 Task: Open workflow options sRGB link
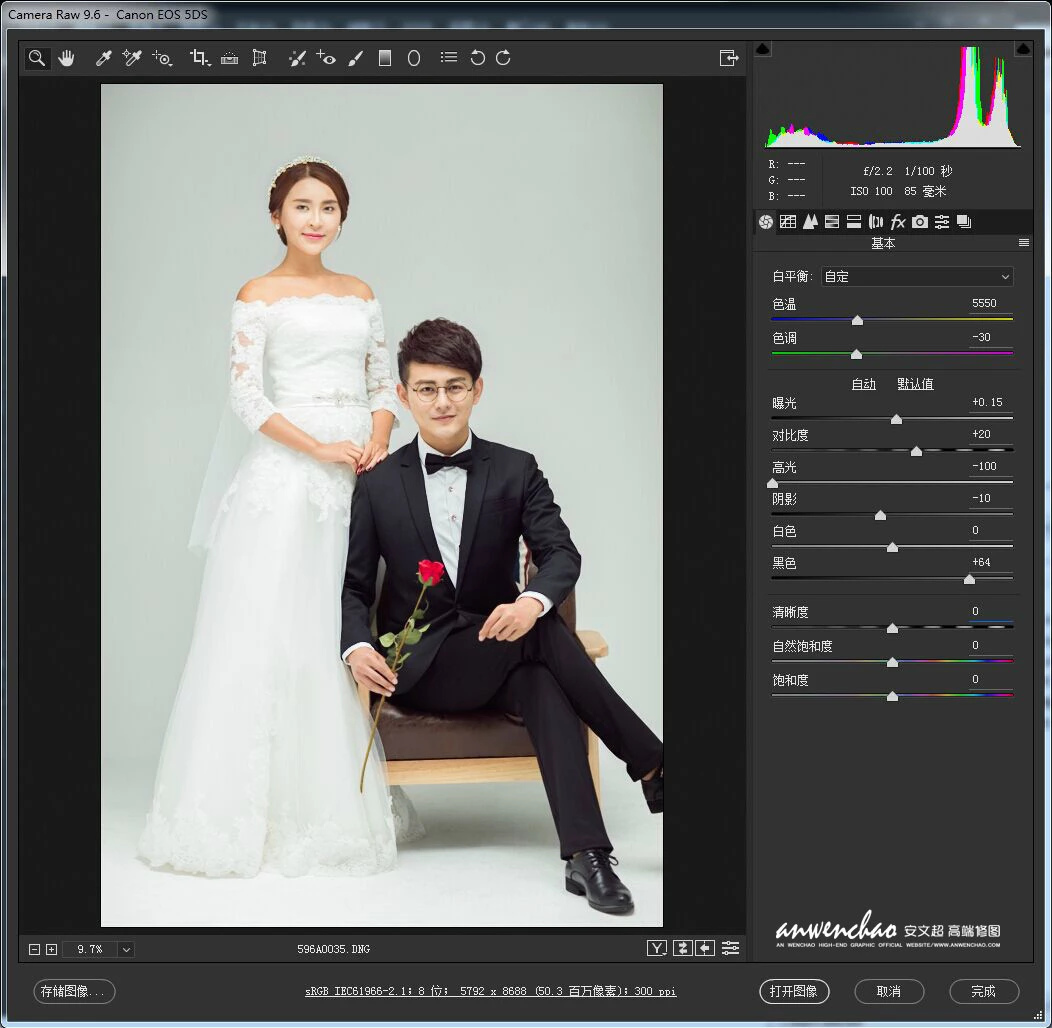point(490,991)
